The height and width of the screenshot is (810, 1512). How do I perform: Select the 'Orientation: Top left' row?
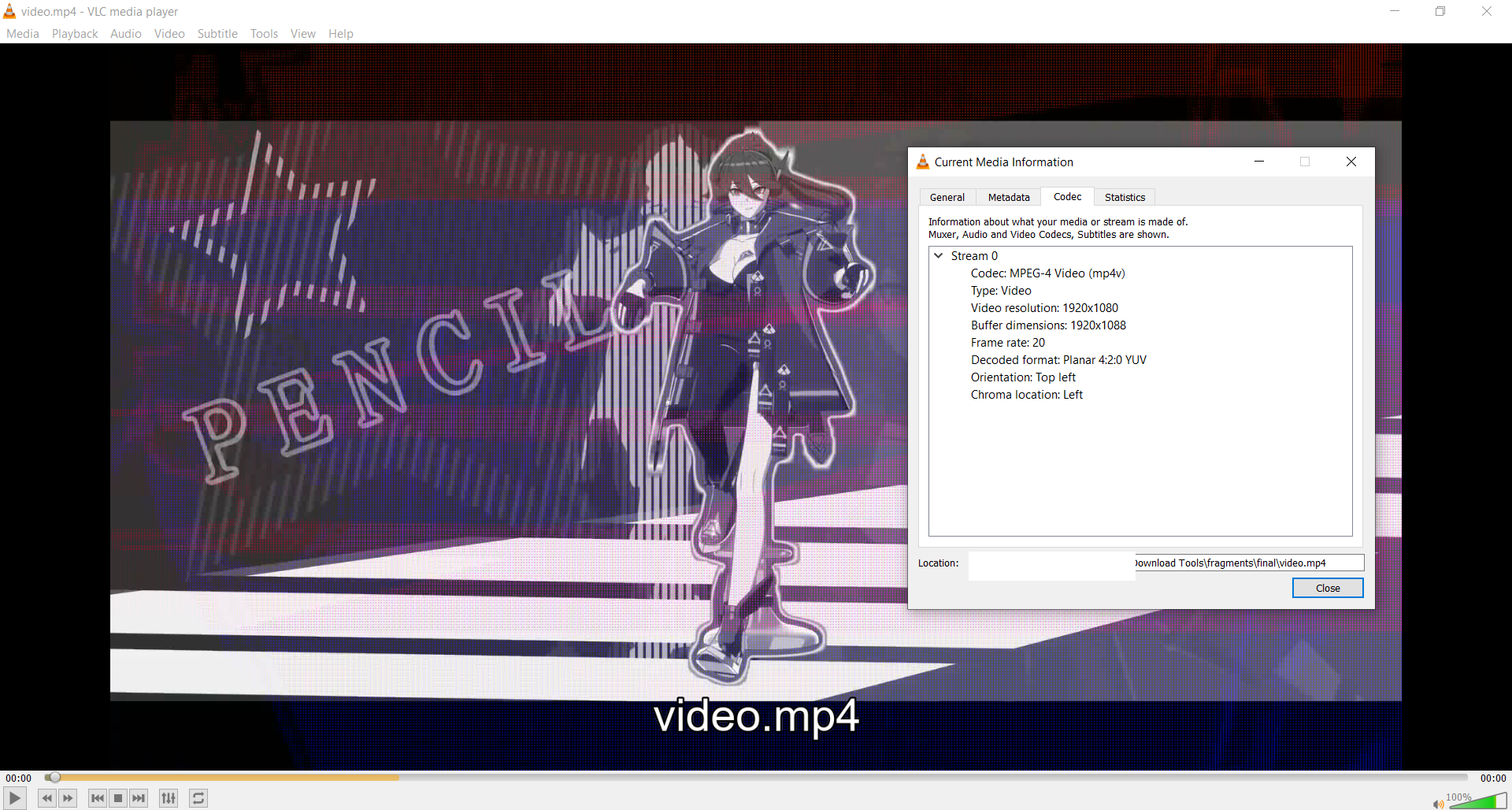(x=1023, y=377)
